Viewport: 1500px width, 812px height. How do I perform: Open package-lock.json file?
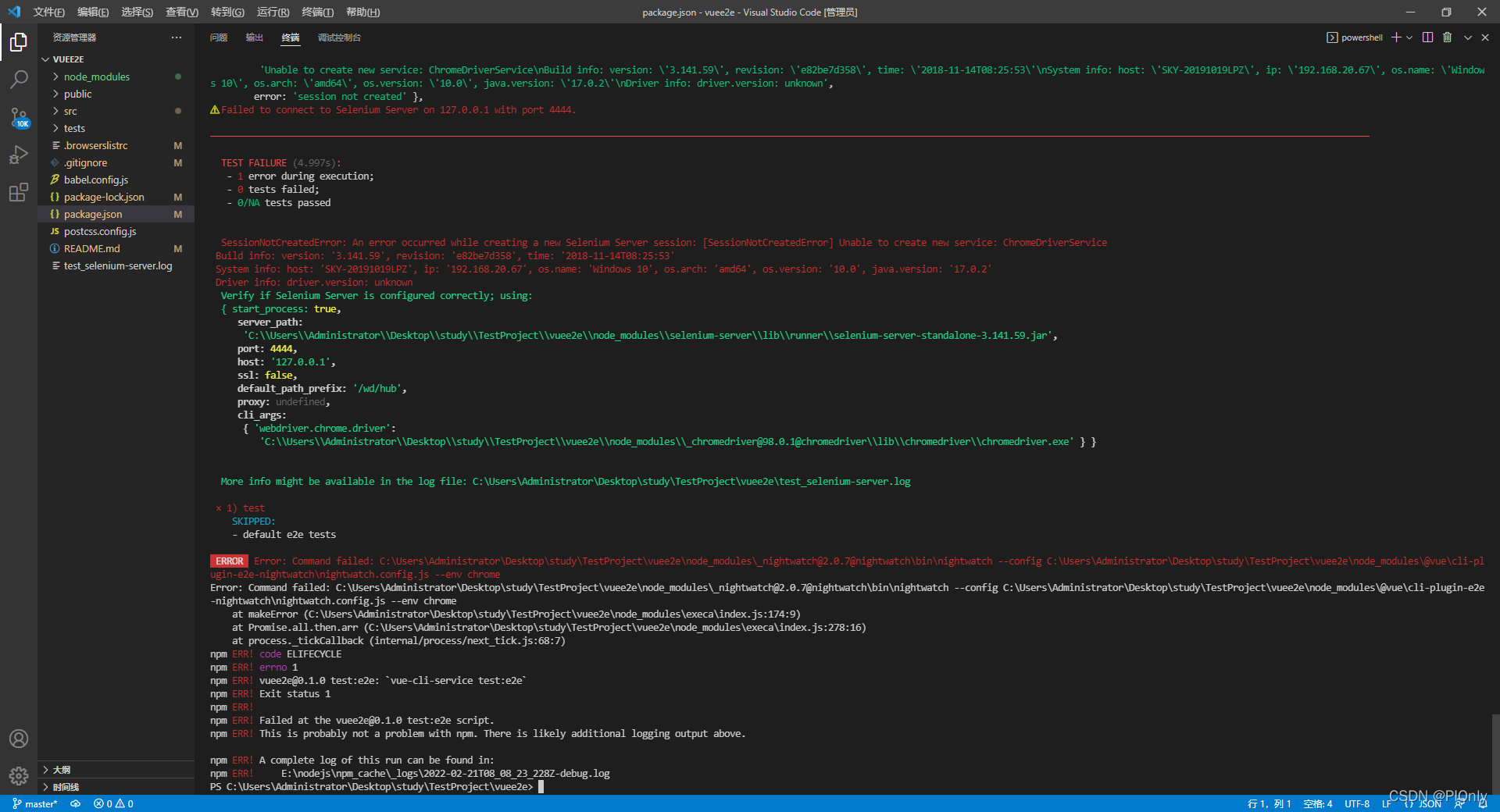116,197
